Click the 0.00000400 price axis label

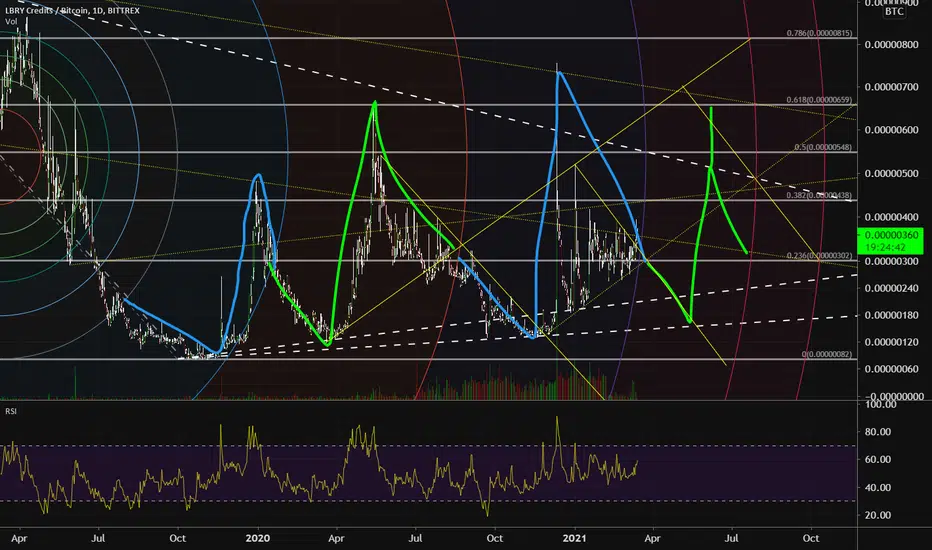tap(891, 217)
